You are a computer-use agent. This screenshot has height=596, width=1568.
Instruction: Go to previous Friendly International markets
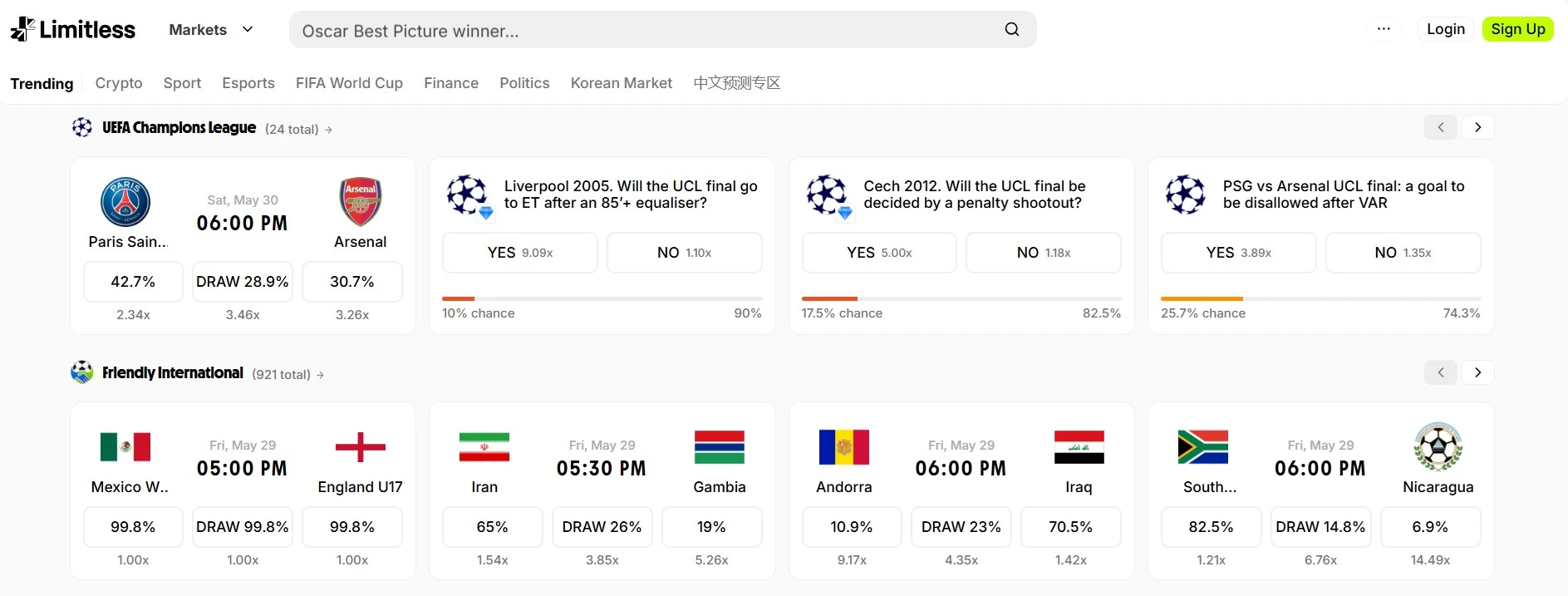coord(1441,372)
